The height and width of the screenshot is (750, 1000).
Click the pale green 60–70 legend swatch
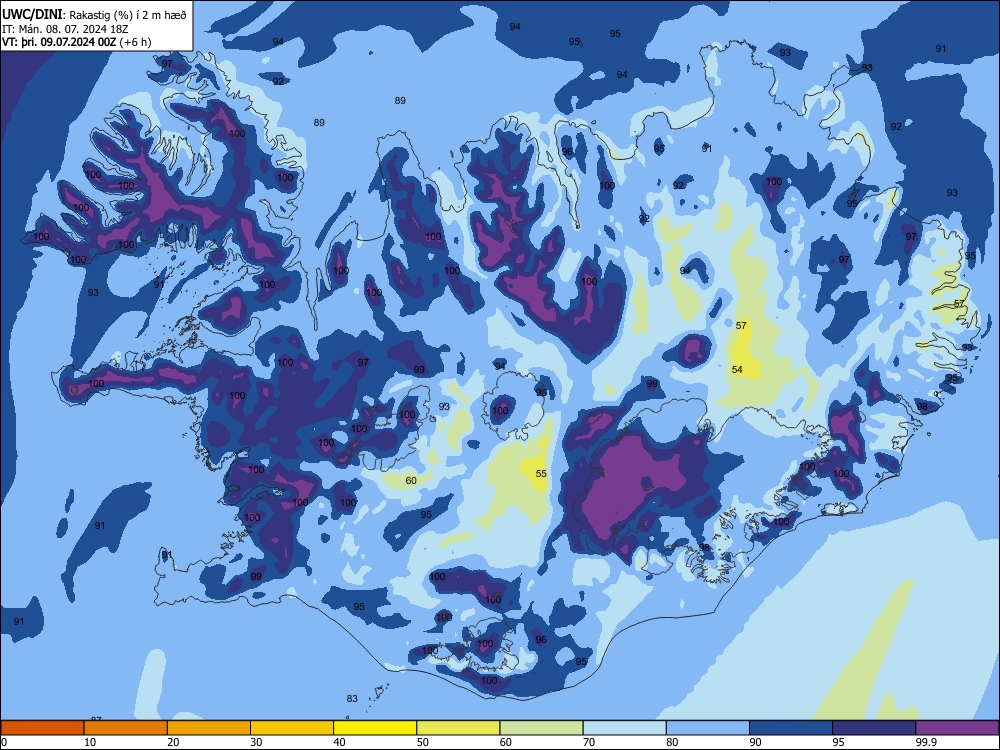coord(541,728)
